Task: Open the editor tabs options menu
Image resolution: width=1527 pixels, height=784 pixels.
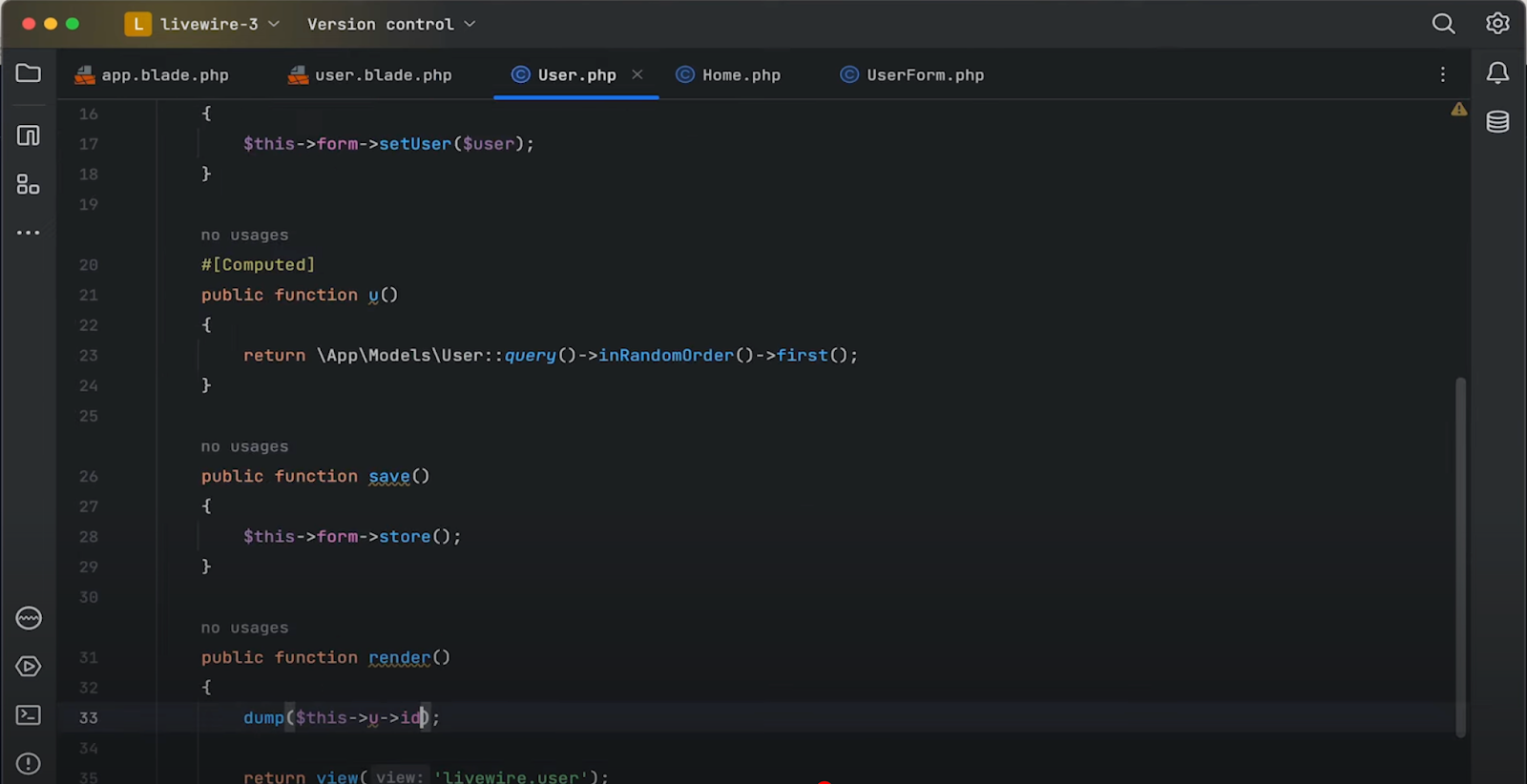Action: coord(1443,74)
